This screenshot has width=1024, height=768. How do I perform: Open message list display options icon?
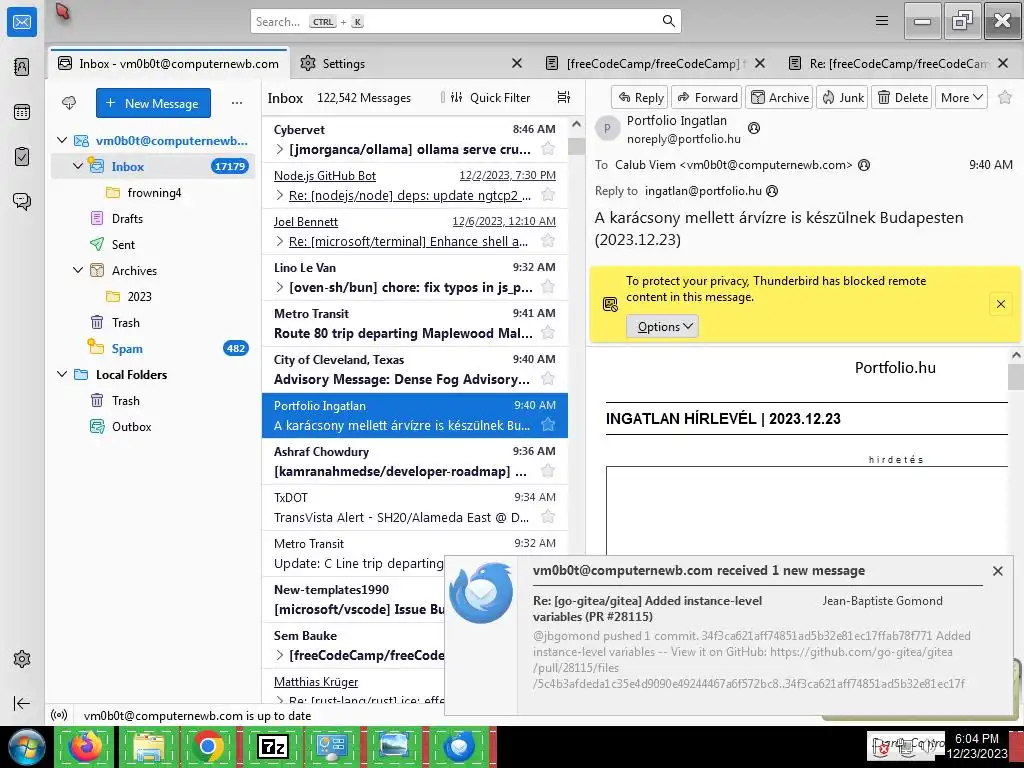(x=564, y=97)
